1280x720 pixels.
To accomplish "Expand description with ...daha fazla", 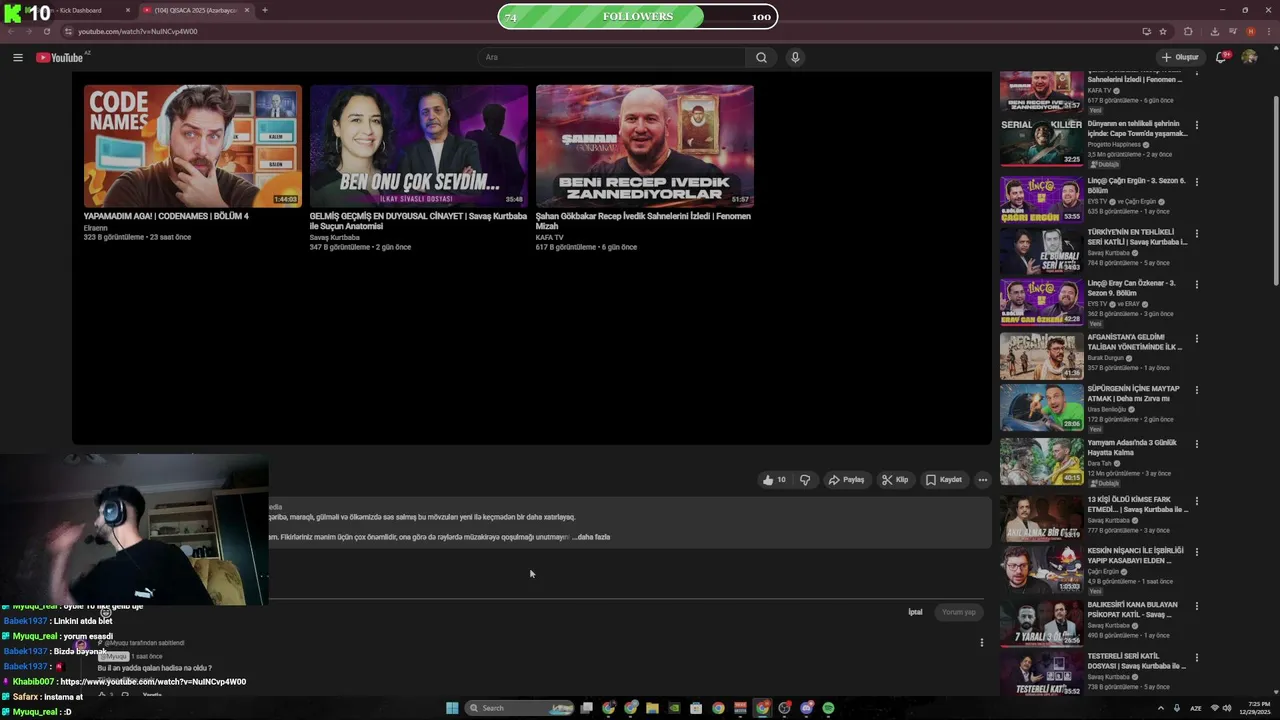I will (591, 537).
